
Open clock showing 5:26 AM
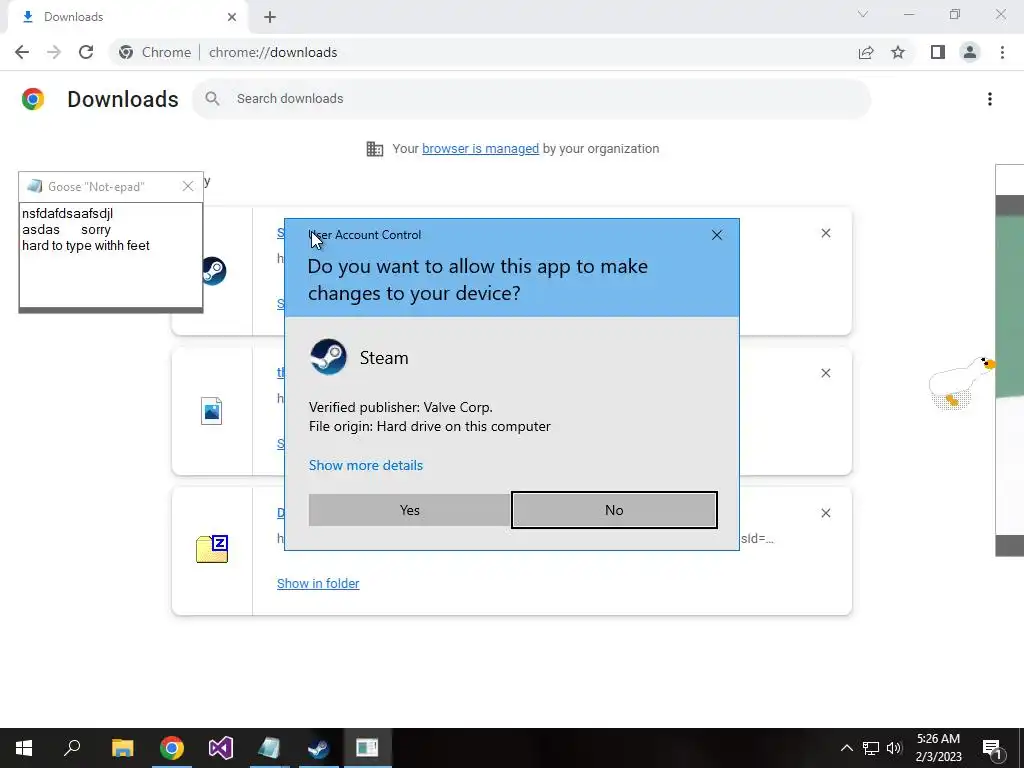coord(938,748)
